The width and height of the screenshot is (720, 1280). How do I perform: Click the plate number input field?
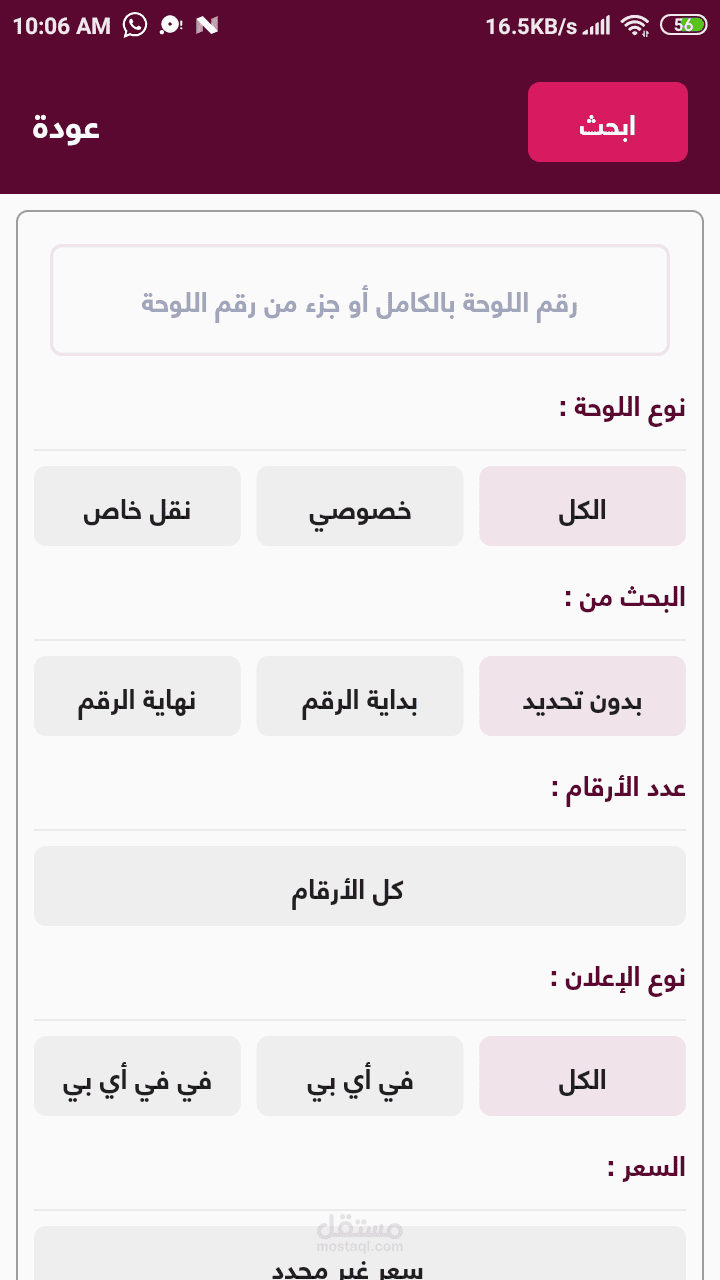coord(360,300)
